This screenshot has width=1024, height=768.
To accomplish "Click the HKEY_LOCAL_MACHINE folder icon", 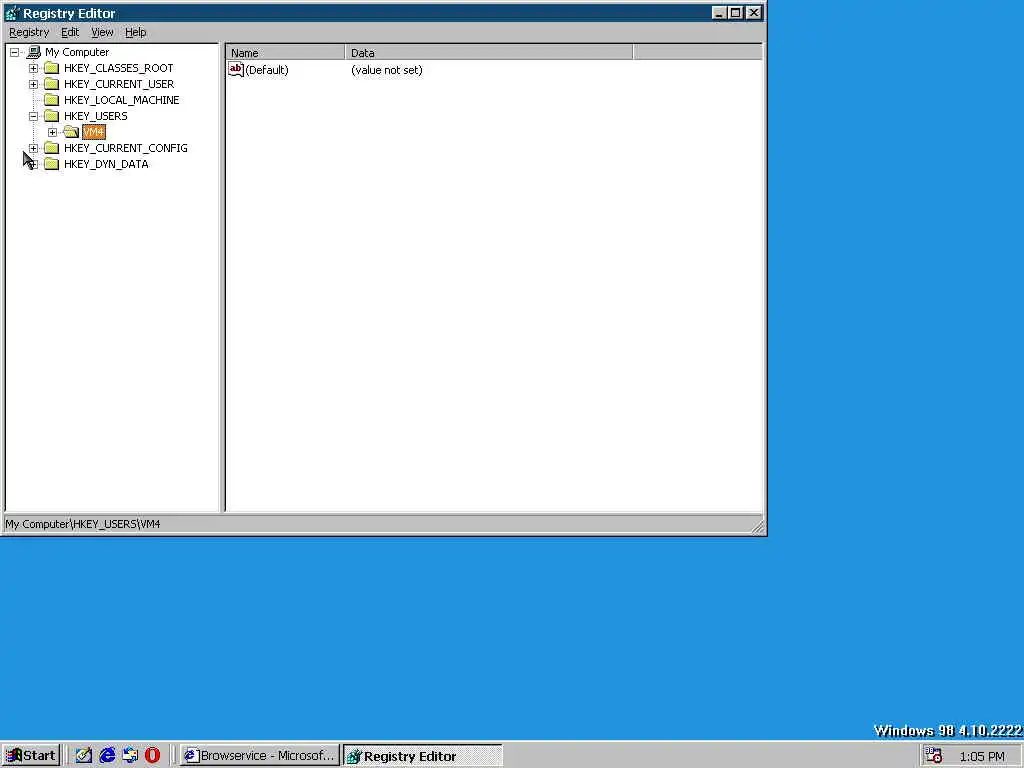I will pyautogui.click(x=52, y=100).
